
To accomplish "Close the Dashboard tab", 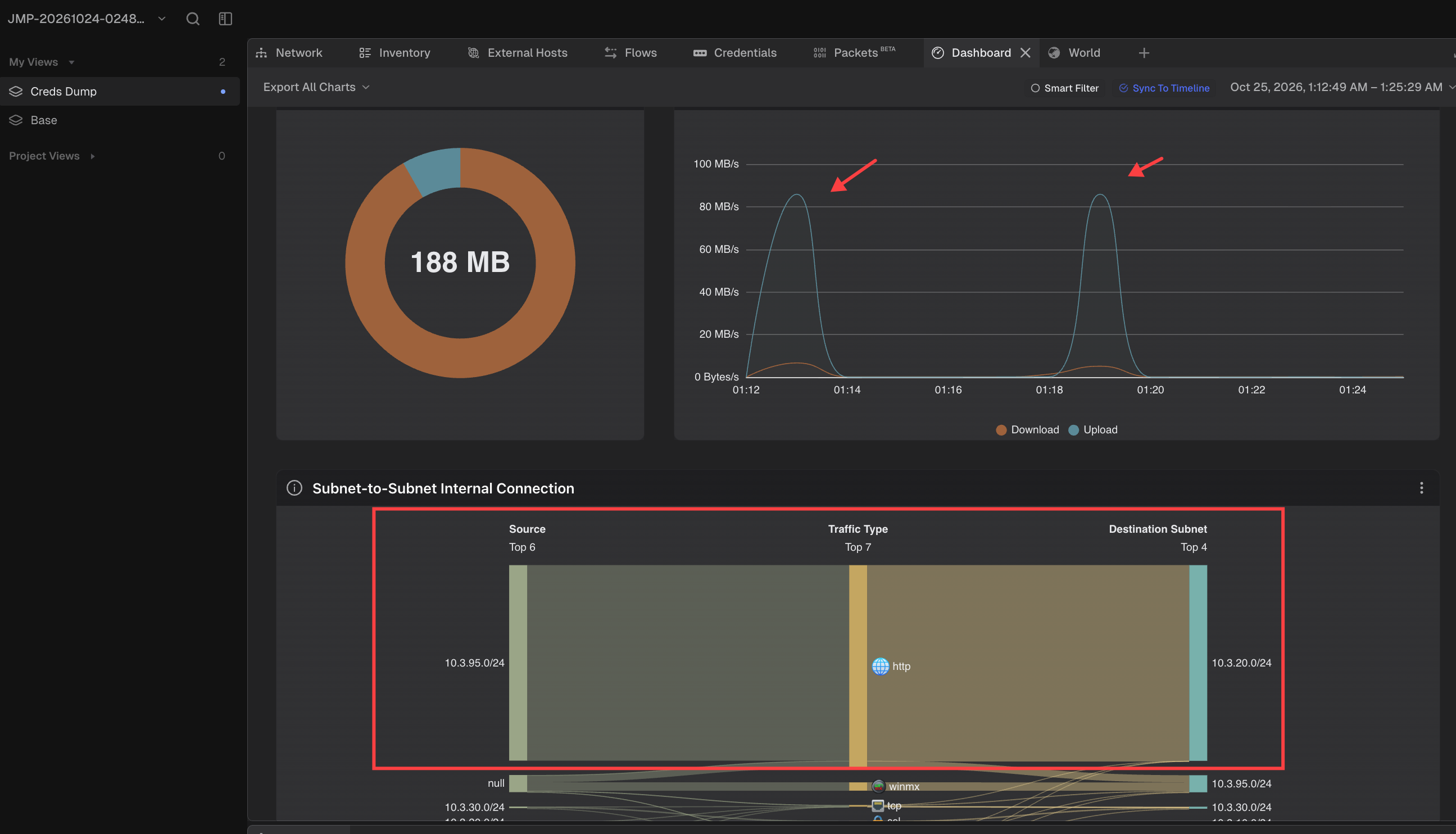I will (x=1026, y=53).
